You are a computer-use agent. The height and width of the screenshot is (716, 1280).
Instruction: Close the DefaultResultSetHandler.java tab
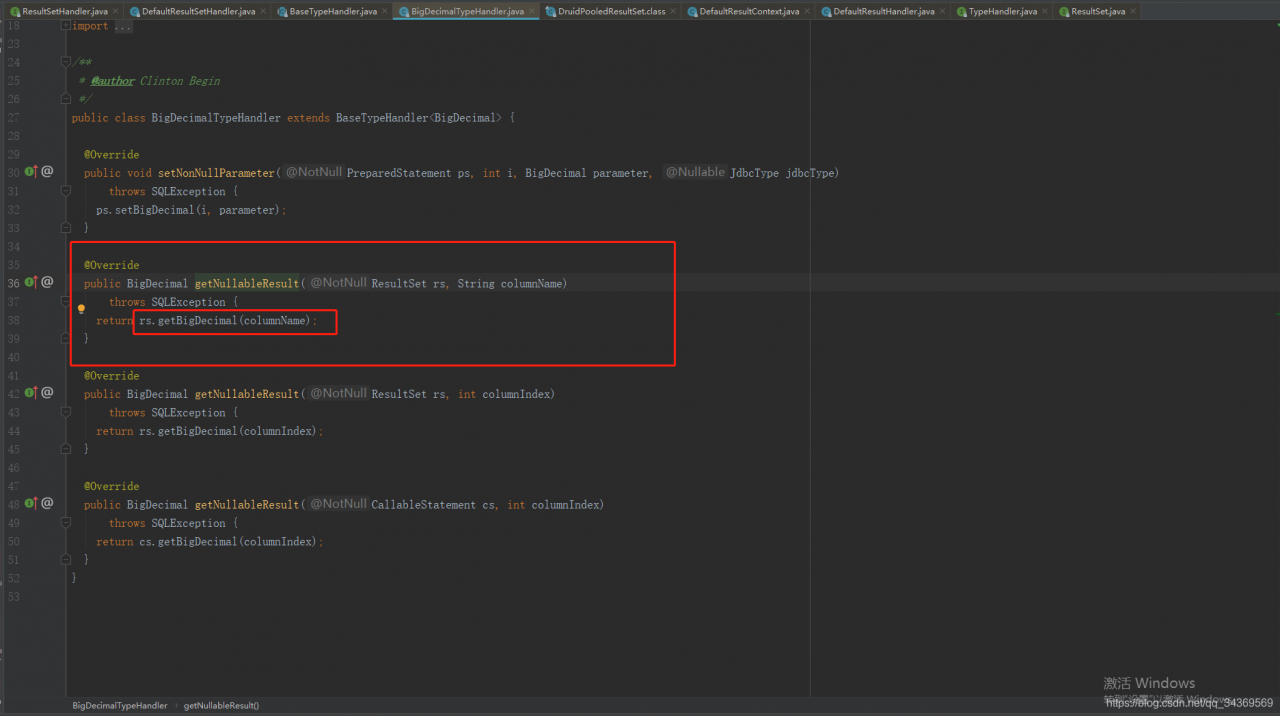(264, 11)
